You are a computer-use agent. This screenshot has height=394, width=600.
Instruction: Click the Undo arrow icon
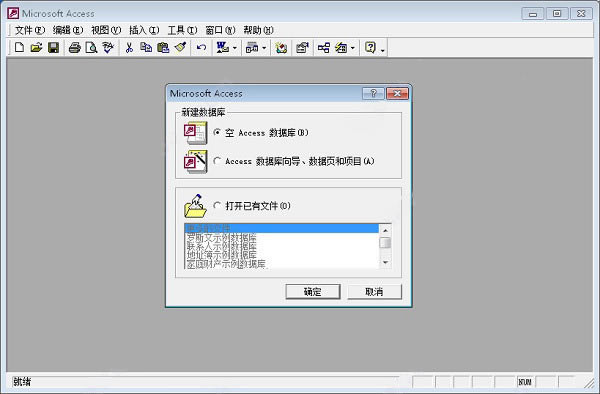coord(201,47)
